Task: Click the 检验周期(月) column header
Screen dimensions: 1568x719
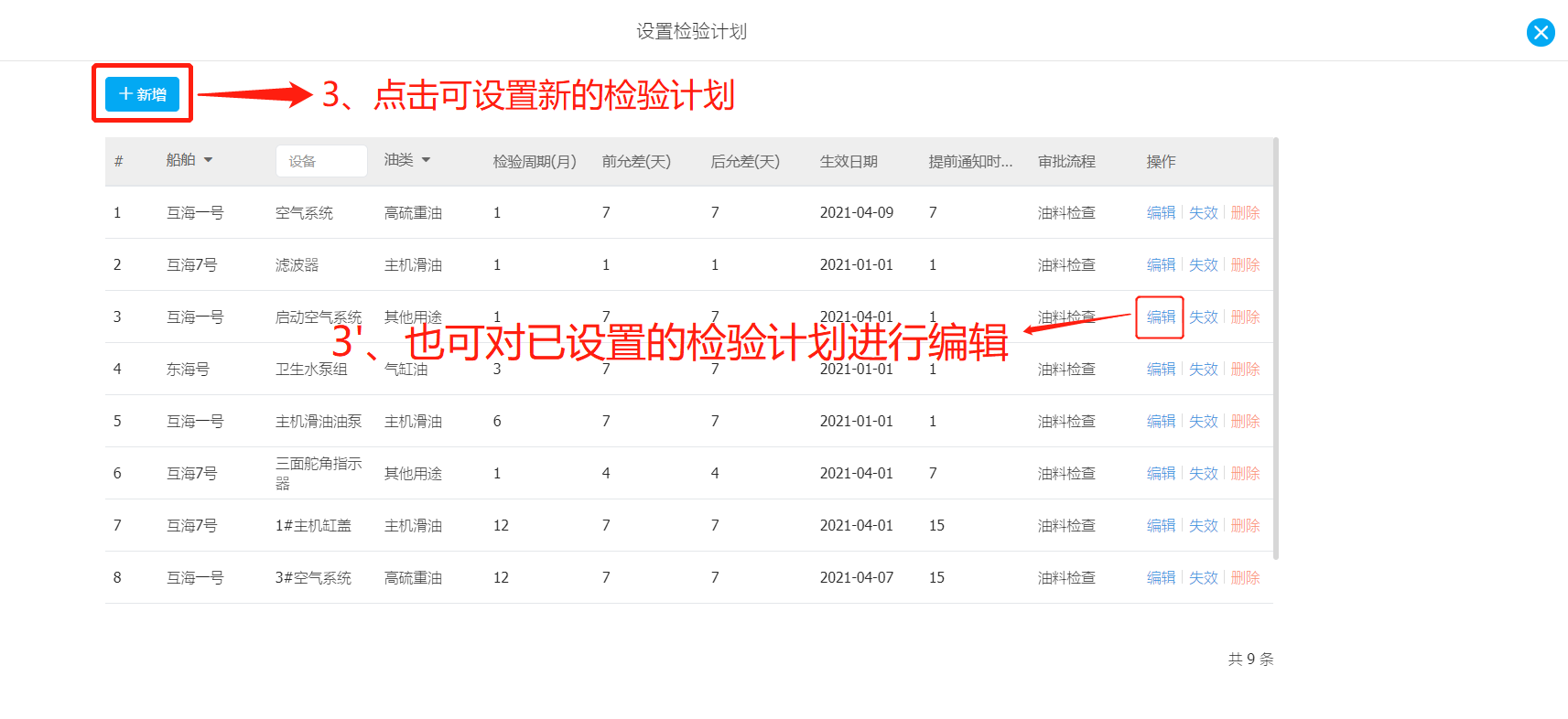Action: pyautogui.click(x=535, y=161)
